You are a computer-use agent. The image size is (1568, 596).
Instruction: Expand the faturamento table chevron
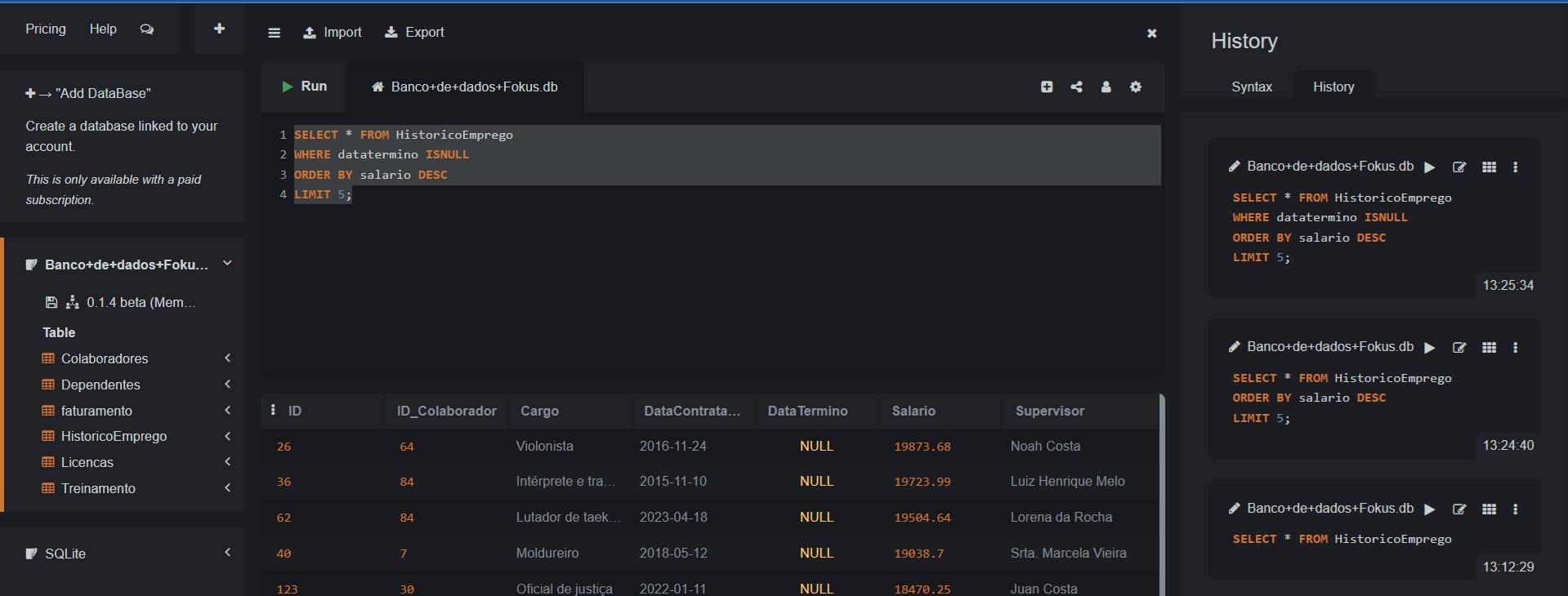pos(227,410)
